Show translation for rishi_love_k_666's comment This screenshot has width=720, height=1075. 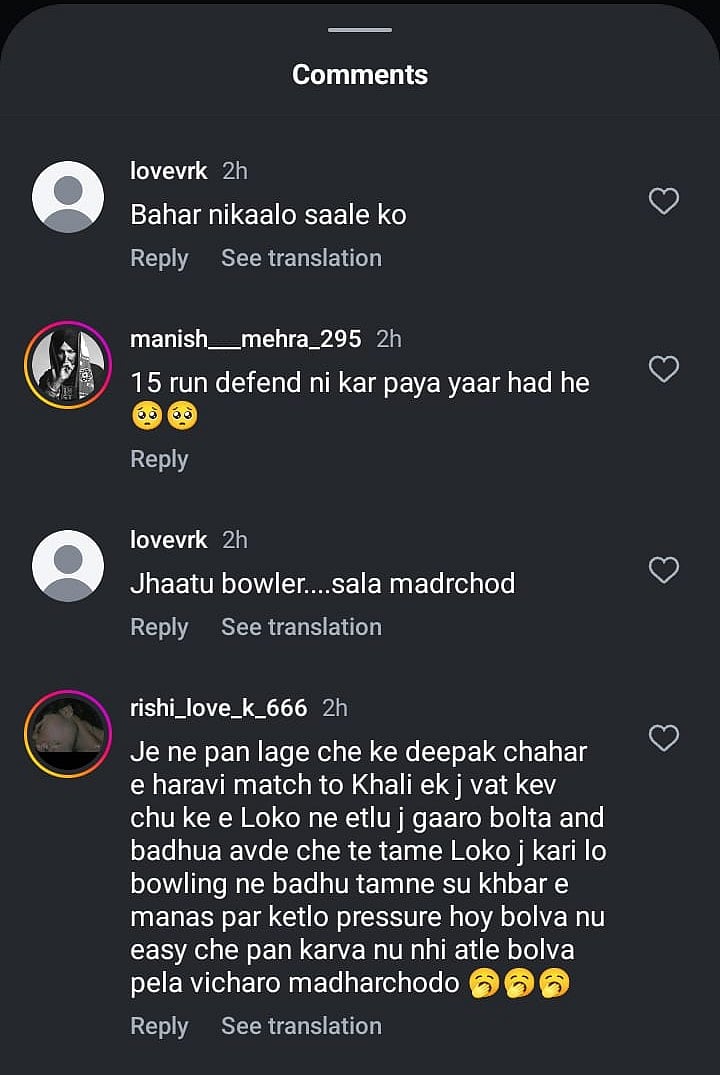click(x=301, y=1026)
